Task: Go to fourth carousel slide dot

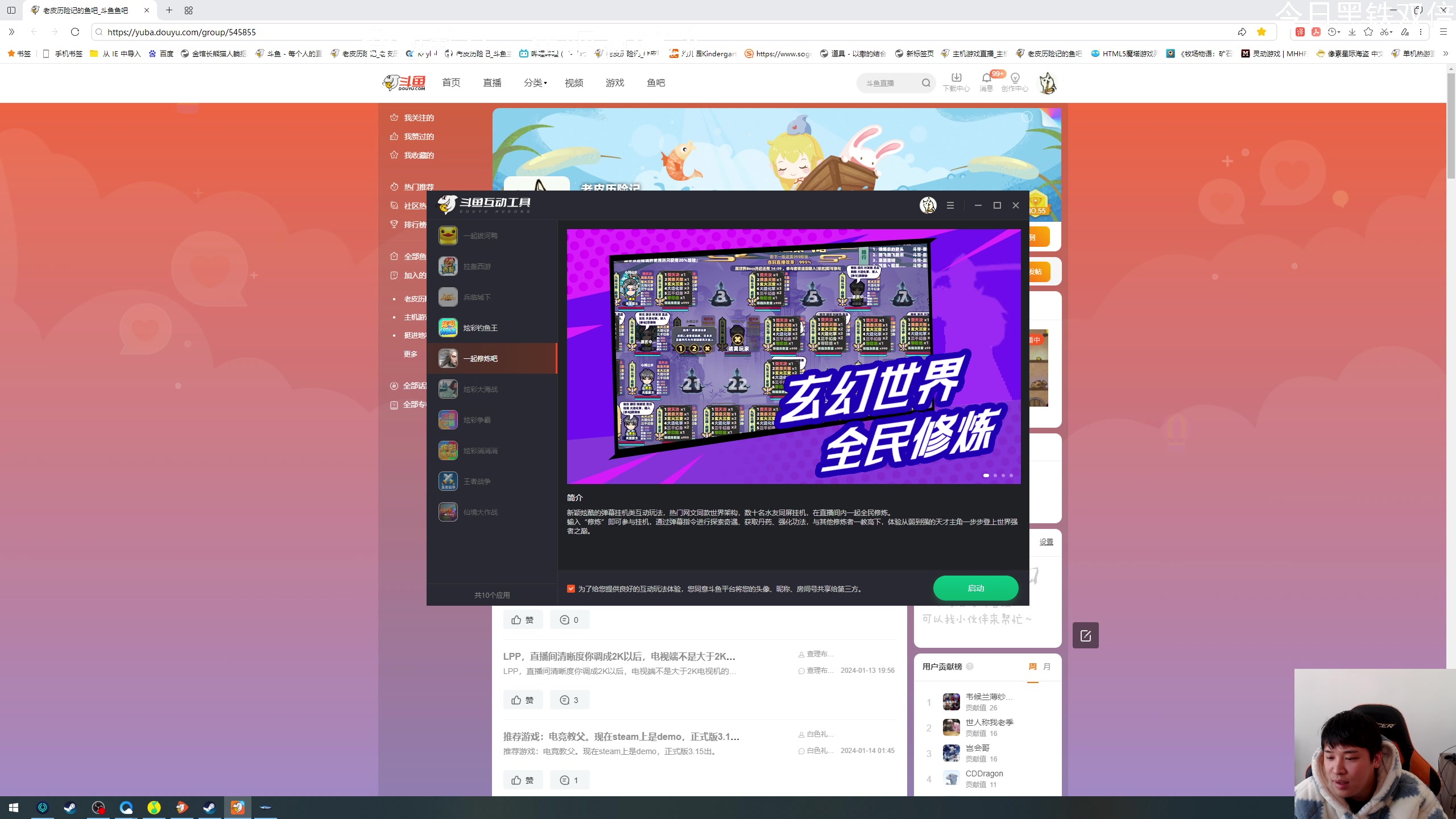Action: 1011,475
